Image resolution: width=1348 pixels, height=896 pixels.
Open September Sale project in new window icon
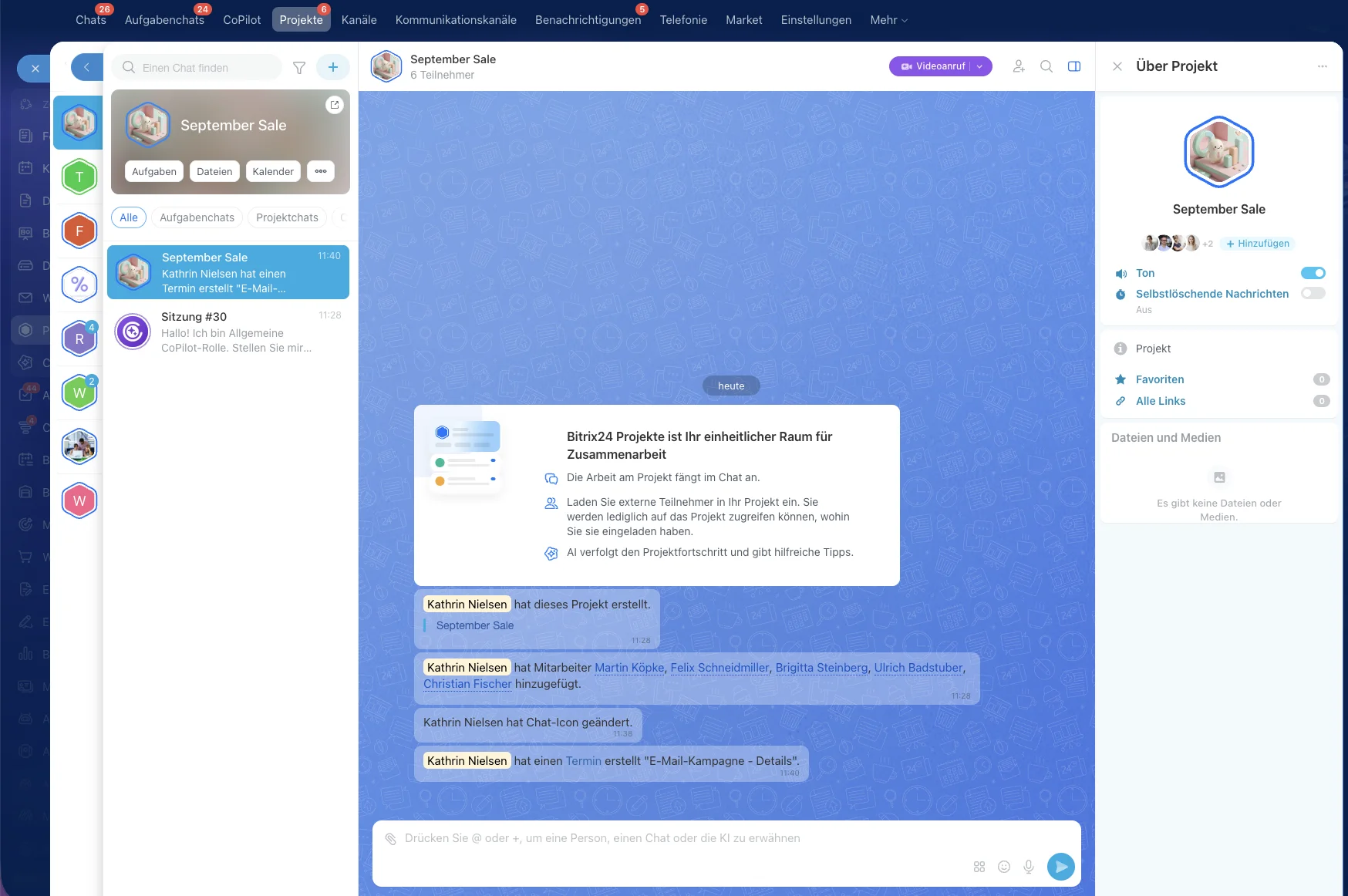(335, 105)
